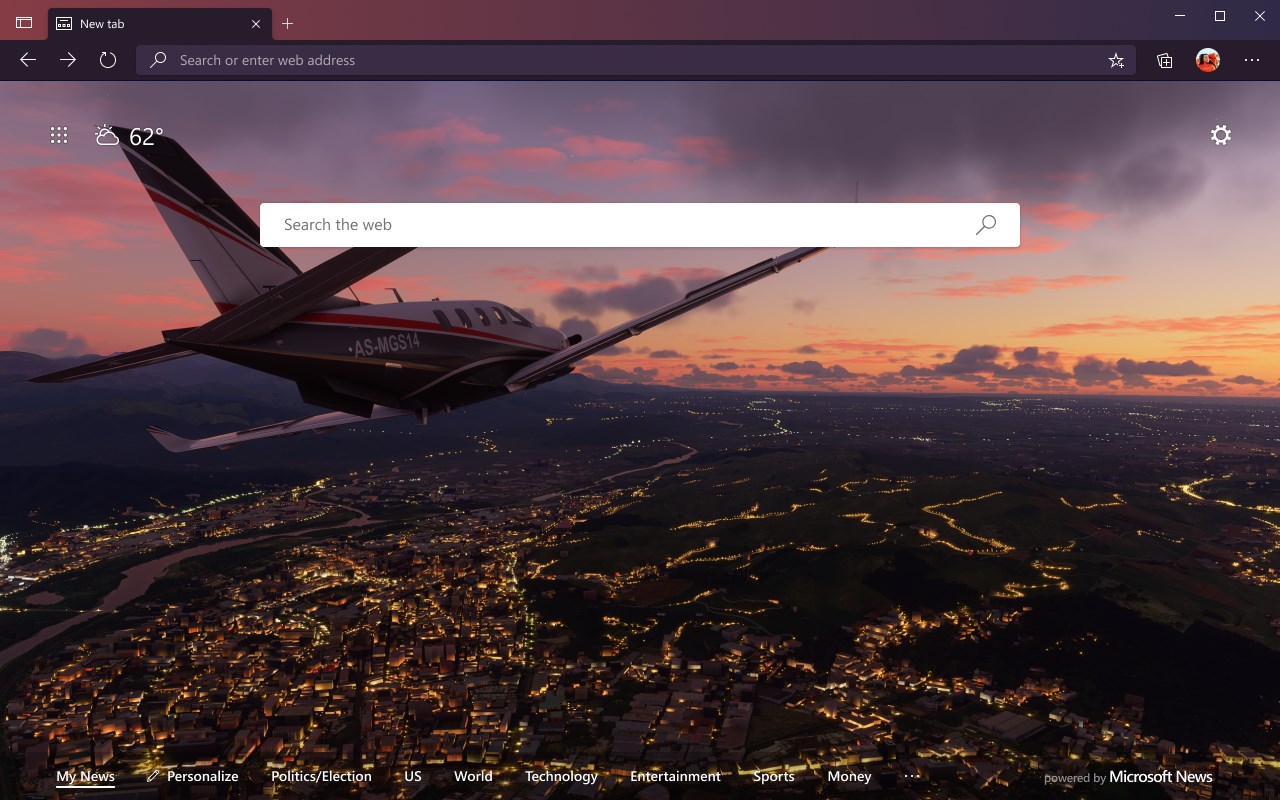
Task: Expand more news categories ellipsis
Action: tap(911, 776)
